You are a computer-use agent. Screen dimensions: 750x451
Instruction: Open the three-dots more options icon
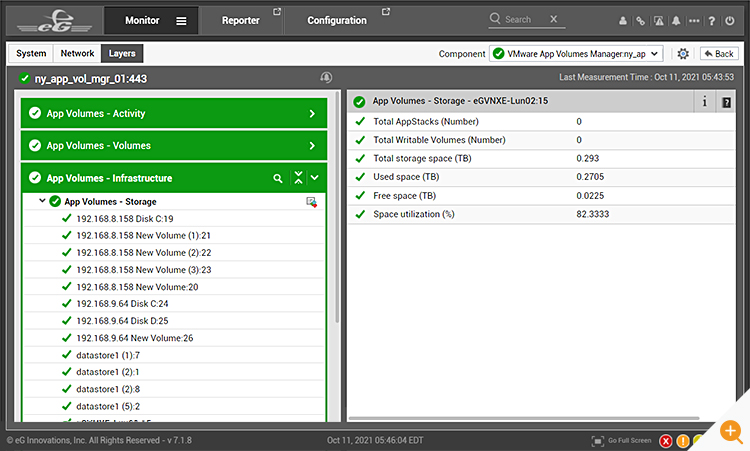[694, 21]
